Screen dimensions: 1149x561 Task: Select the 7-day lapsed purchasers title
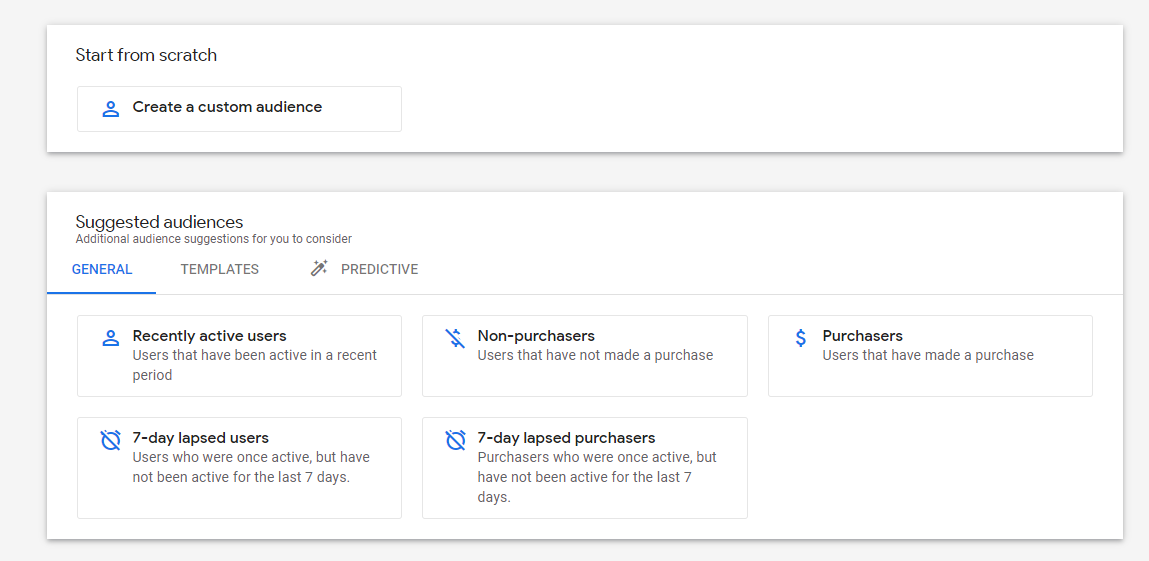(x=566, y=438)
